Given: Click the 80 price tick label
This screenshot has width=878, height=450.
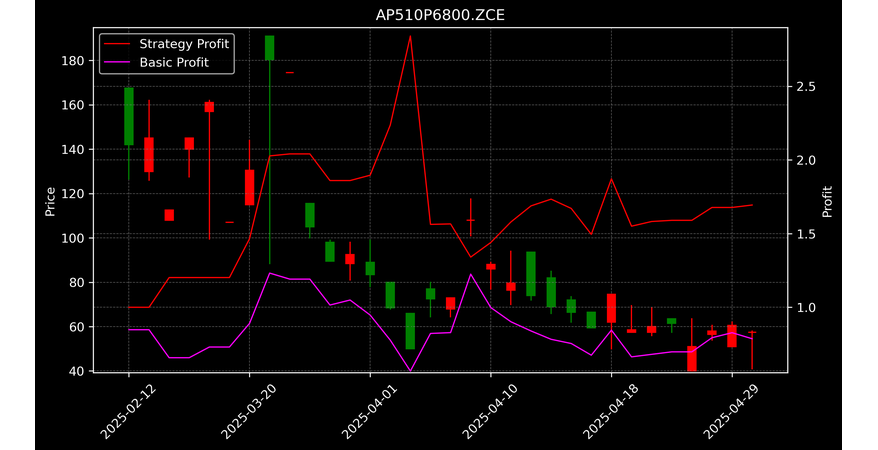Looking at the screenshot, I should click(77, 282).
